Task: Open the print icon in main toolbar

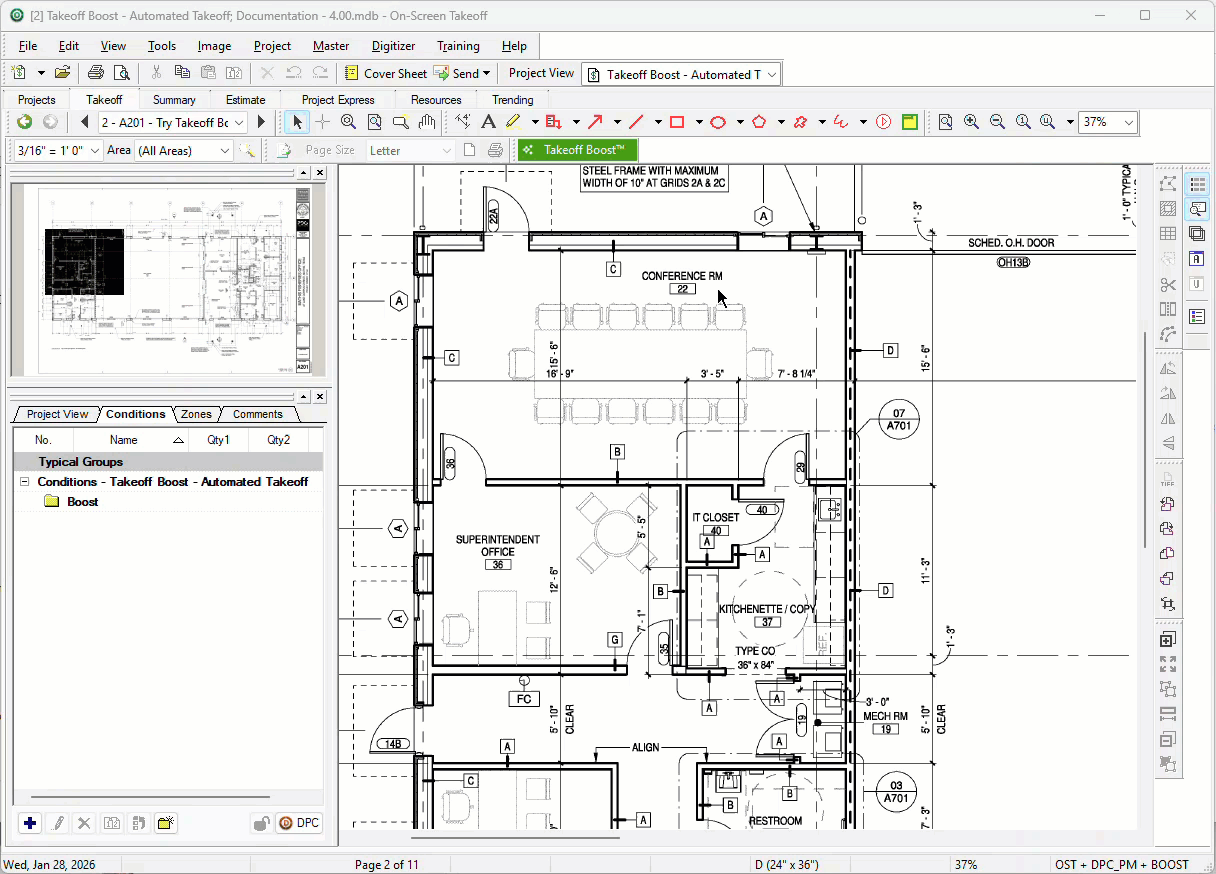Action: point(96,73)
